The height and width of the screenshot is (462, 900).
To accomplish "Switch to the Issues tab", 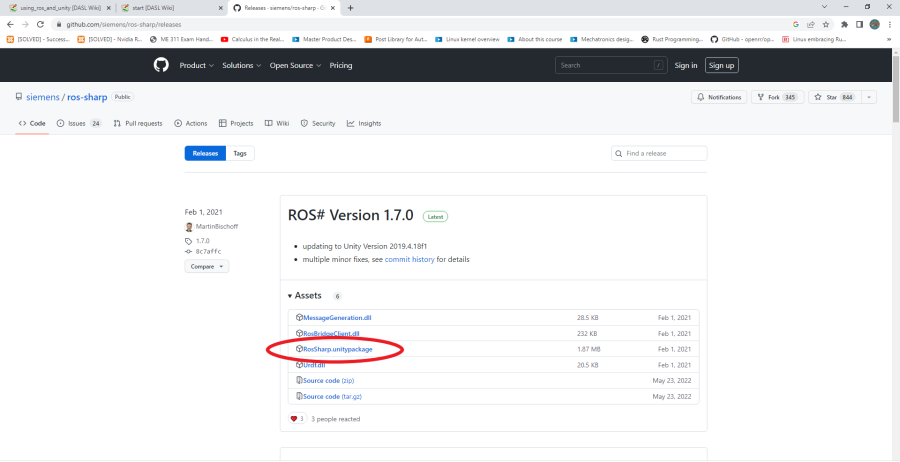I will click(x=79, y=123).
